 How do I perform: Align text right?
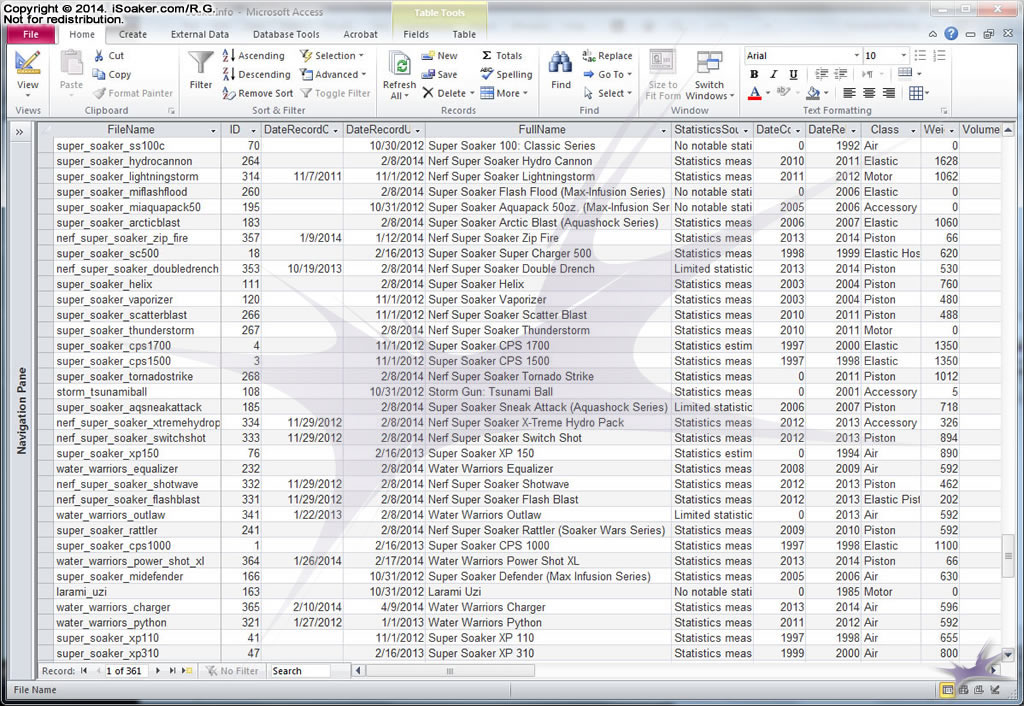click(889, 93)
